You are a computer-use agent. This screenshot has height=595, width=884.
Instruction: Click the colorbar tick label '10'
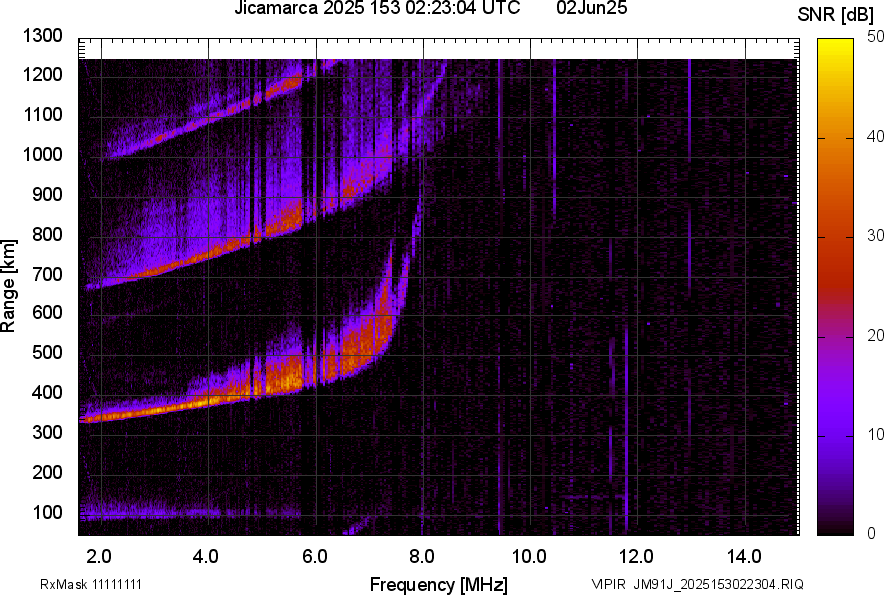point(876,434)
